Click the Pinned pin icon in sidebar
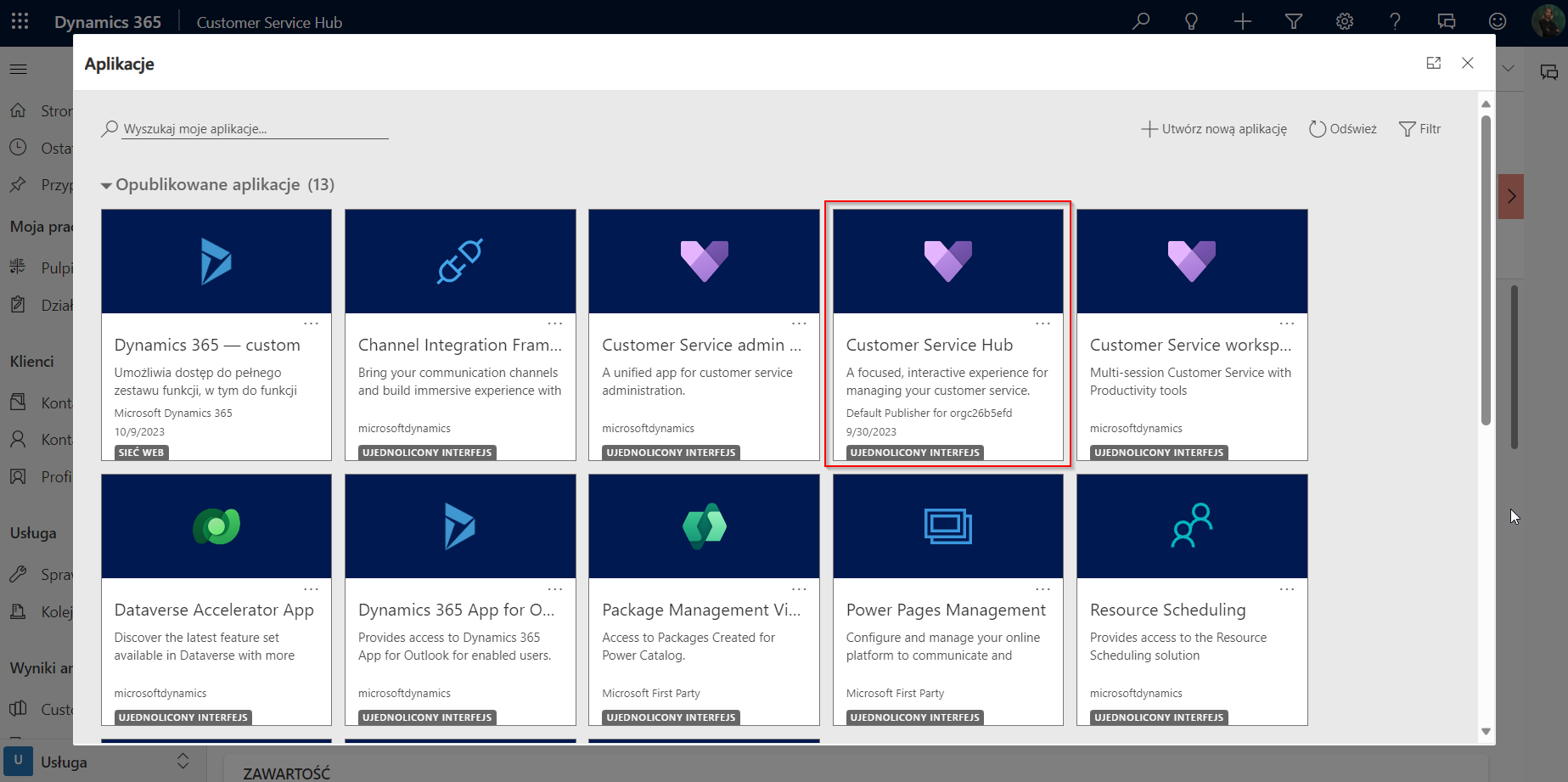Viewport: 1568px width, 782px height. (x=18, y=184)
